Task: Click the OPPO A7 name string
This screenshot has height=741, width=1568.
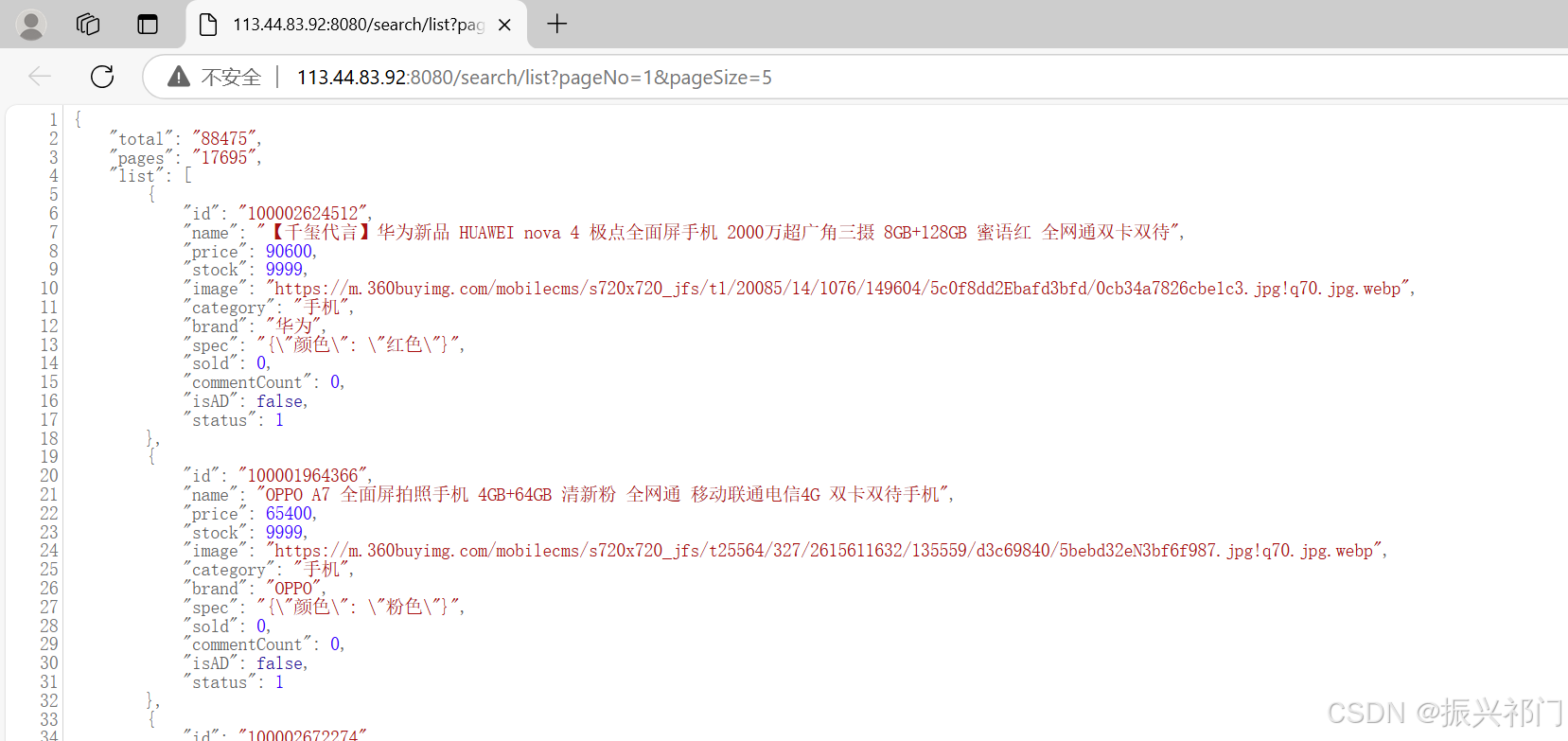Action: [603, 495]
